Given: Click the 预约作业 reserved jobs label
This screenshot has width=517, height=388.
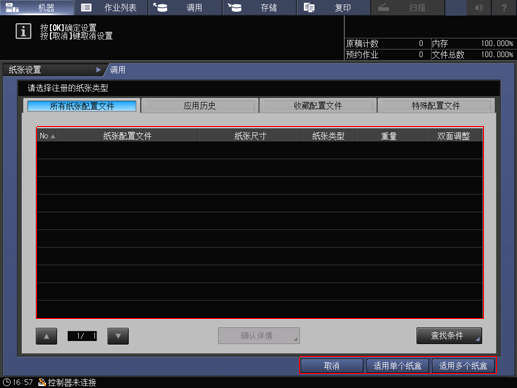Looking at the screenshot, I should (362, 55).
